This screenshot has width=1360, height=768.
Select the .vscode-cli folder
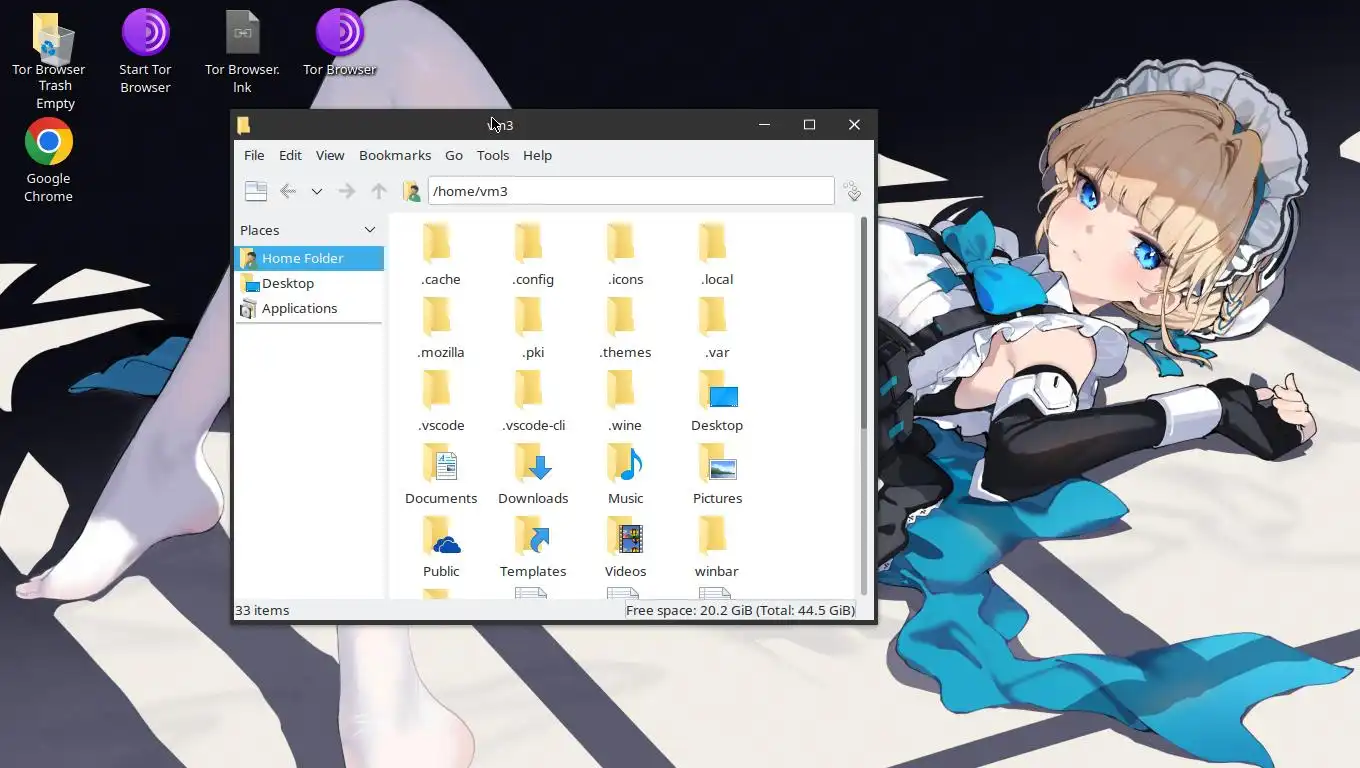pyautogui.click(x=533, y=401)
